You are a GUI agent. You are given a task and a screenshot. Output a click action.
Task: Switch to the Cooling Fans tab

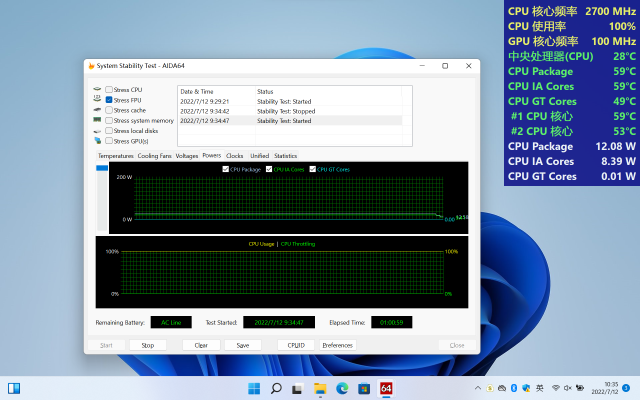[154, 156]
